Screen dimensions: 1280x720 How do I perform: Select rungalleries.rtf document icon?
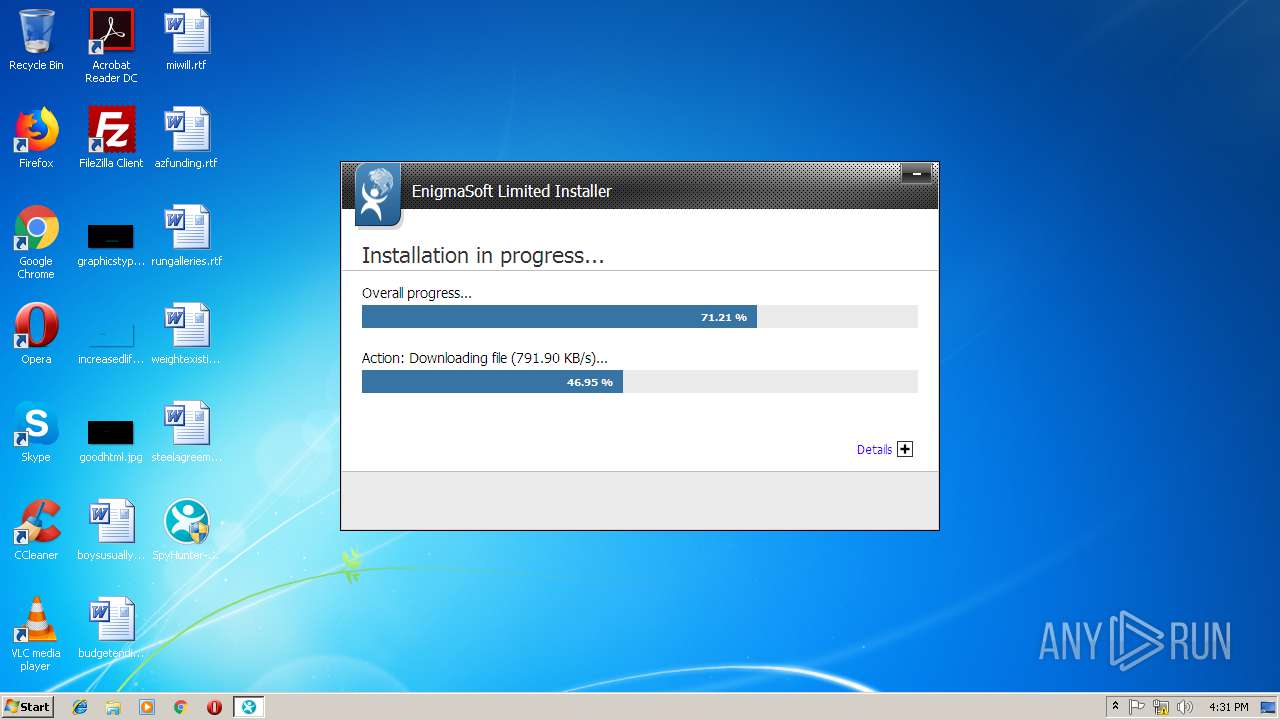[x=186, y=236]
